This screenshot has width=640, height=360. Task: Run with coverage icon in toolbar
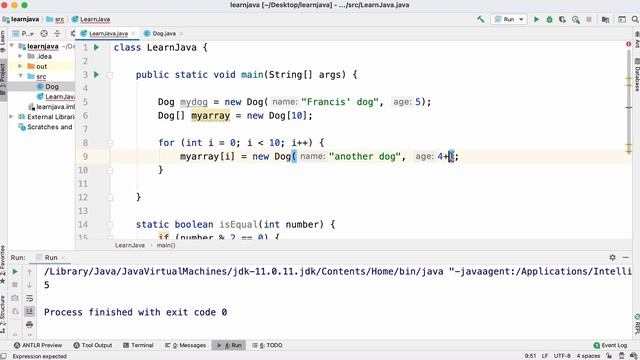pyautogui.click(x=562, y=19)
